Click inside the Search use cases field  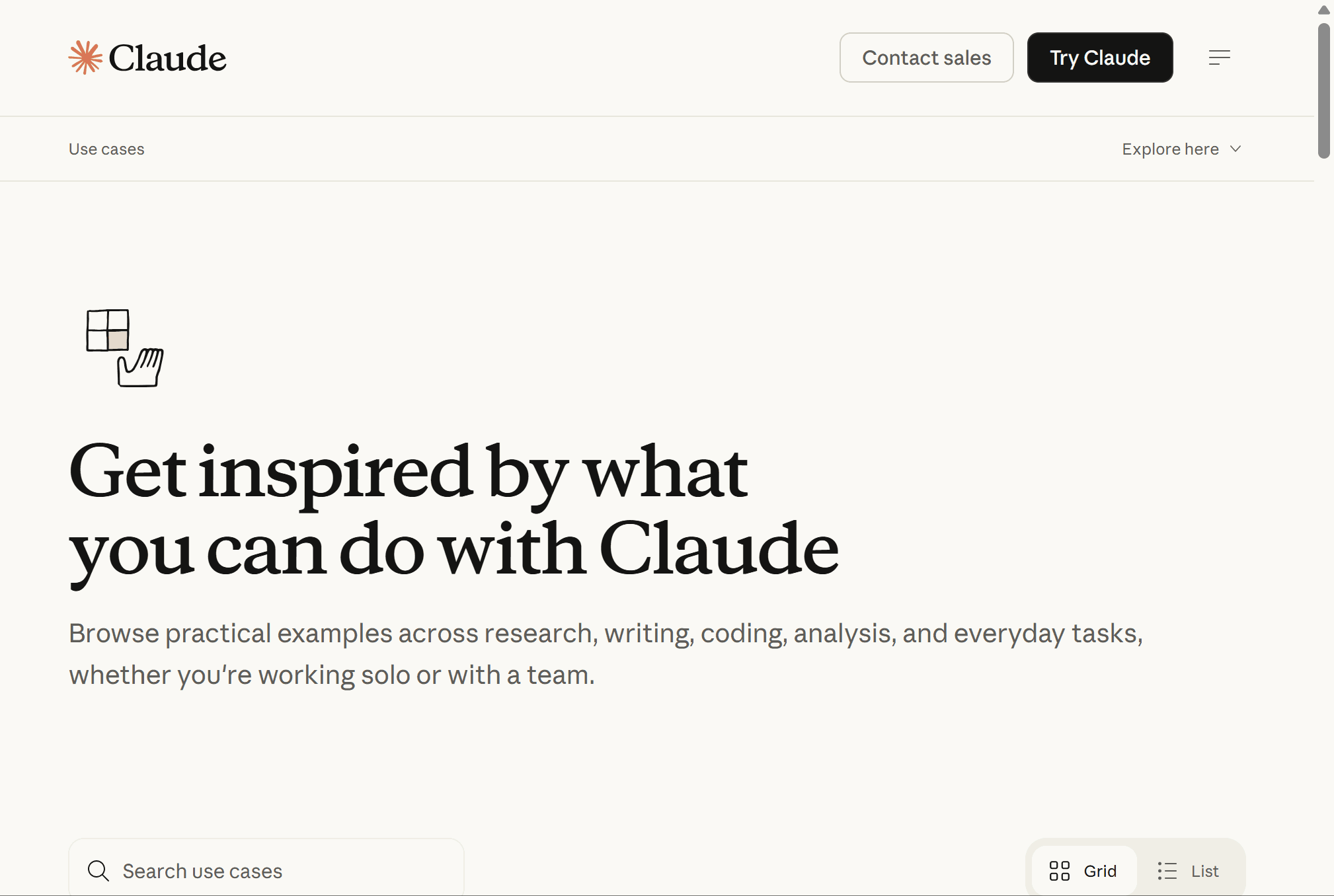coord(264,870)
